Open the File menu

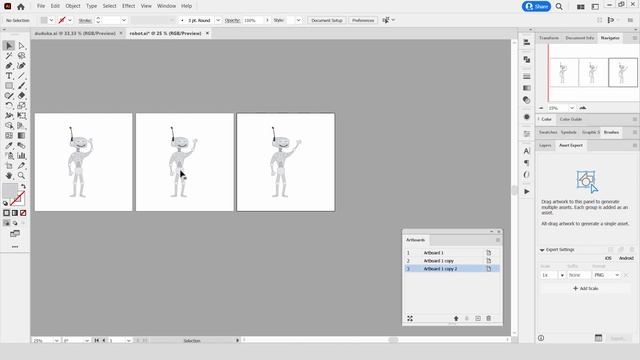click(41, 6)
